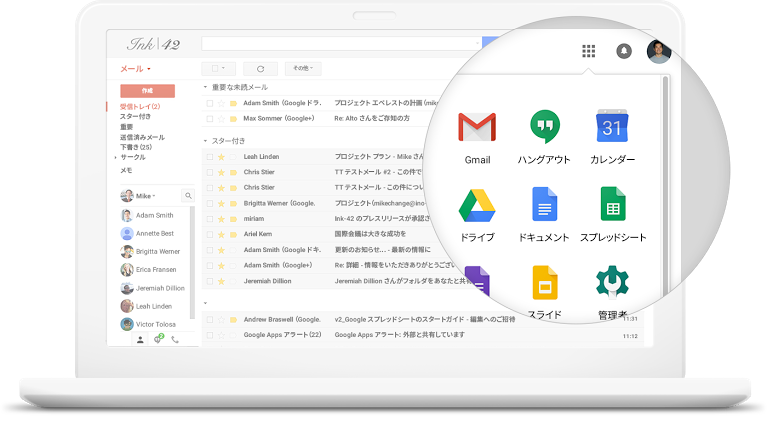The width and height of the screenshot is (767, 428).
Task: Open the contacts person icon at the bottom
Action: pyautogui.click(x=140, y=339)
